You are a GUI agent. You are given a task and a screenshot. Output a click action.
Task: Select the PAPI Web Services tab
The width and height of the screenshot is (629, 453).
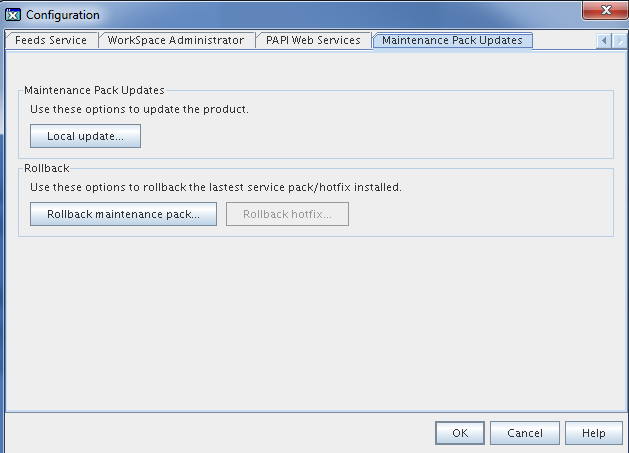(313, 41)
